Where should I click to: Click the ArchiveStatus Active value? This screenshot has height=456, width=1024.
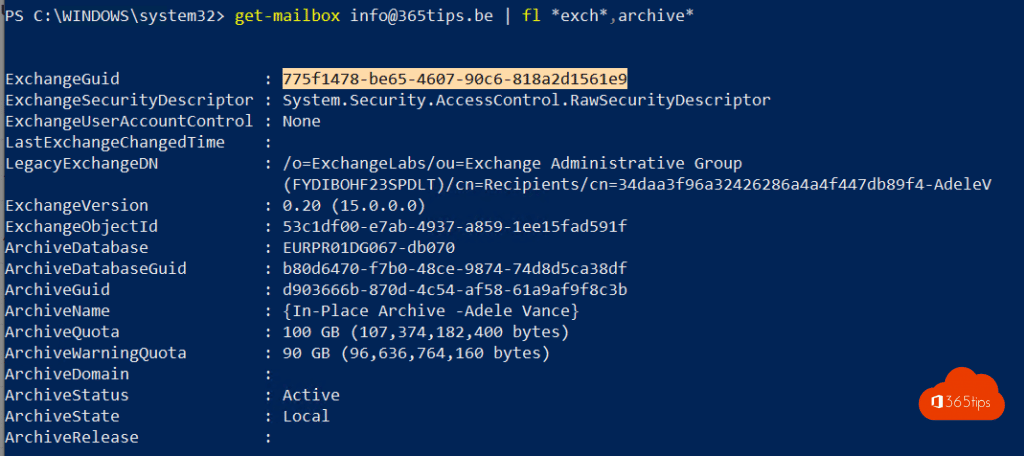[x=311, y=395]
